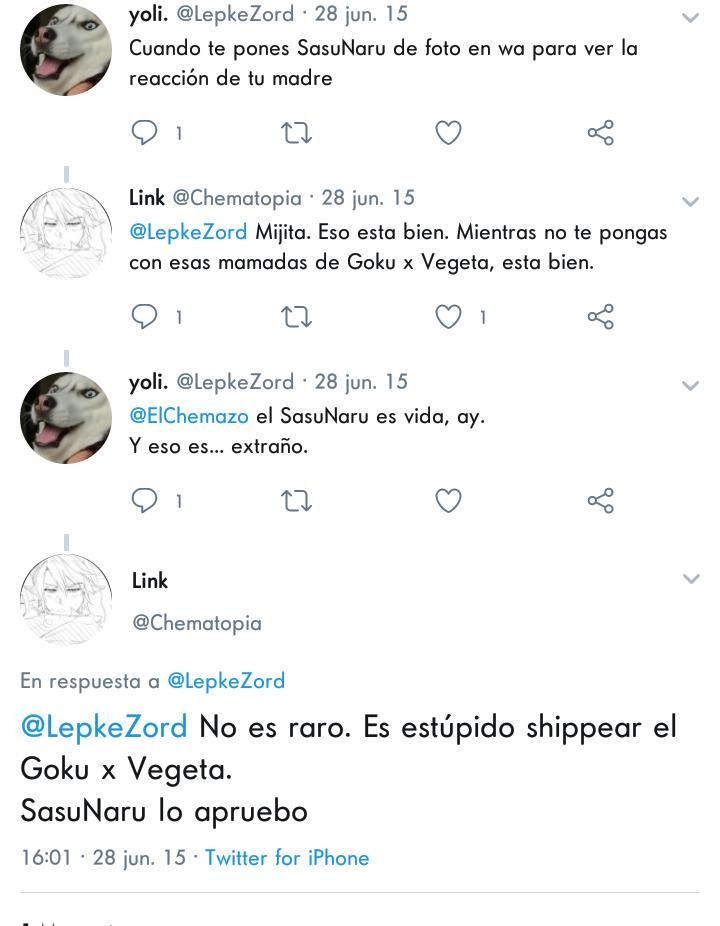Follow the 'En respuesta a @LepkeZord' link
Screen dimensions: 720x926
point(226,681)
